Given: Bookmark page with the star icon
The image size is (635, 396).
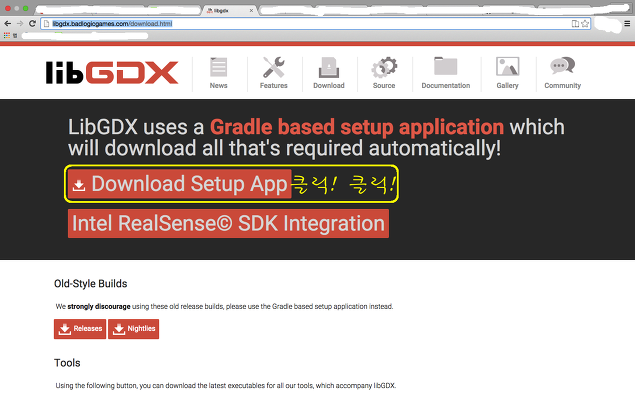Looking at the screenshot, I should 585,23.
